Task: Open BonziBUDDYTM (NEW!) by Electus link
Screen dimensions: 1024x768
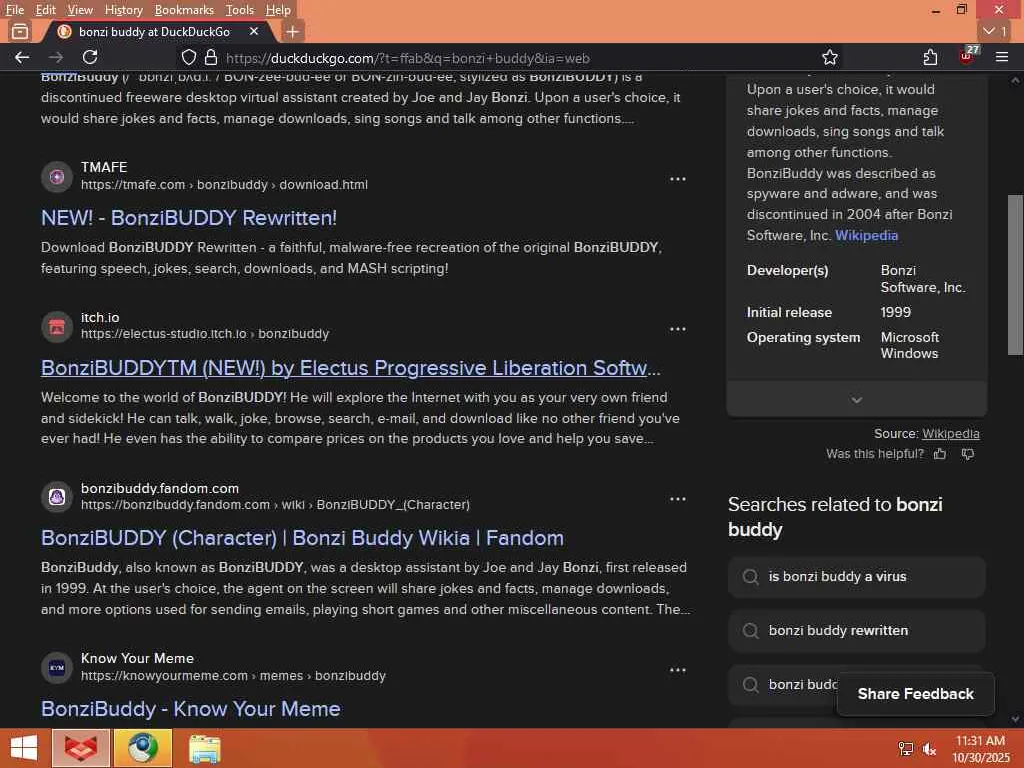Action: click(x=351, y=368)
